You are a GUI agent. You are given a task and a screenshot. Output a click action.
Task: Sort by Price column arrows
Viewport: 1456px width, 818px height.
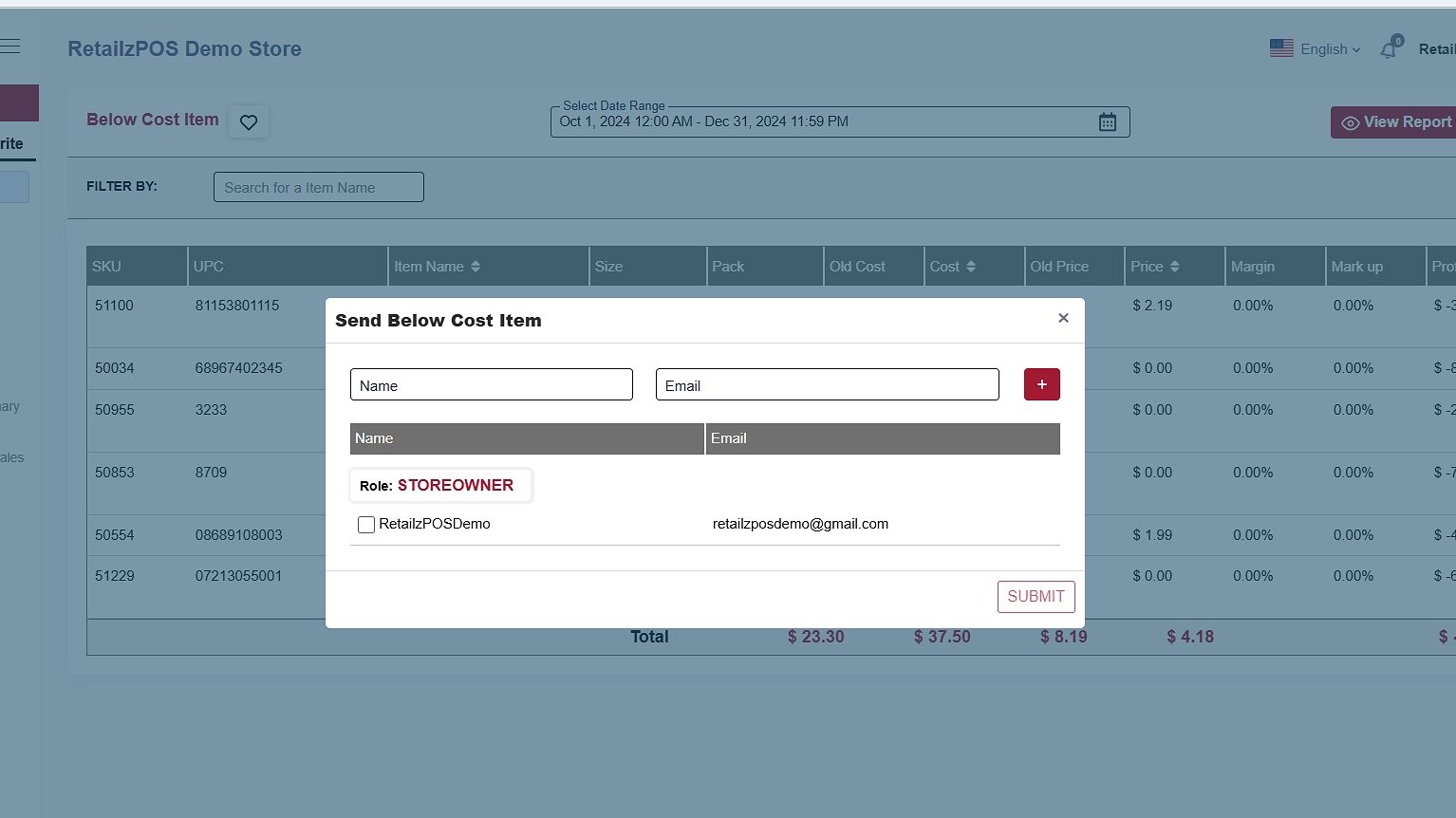1174,267
